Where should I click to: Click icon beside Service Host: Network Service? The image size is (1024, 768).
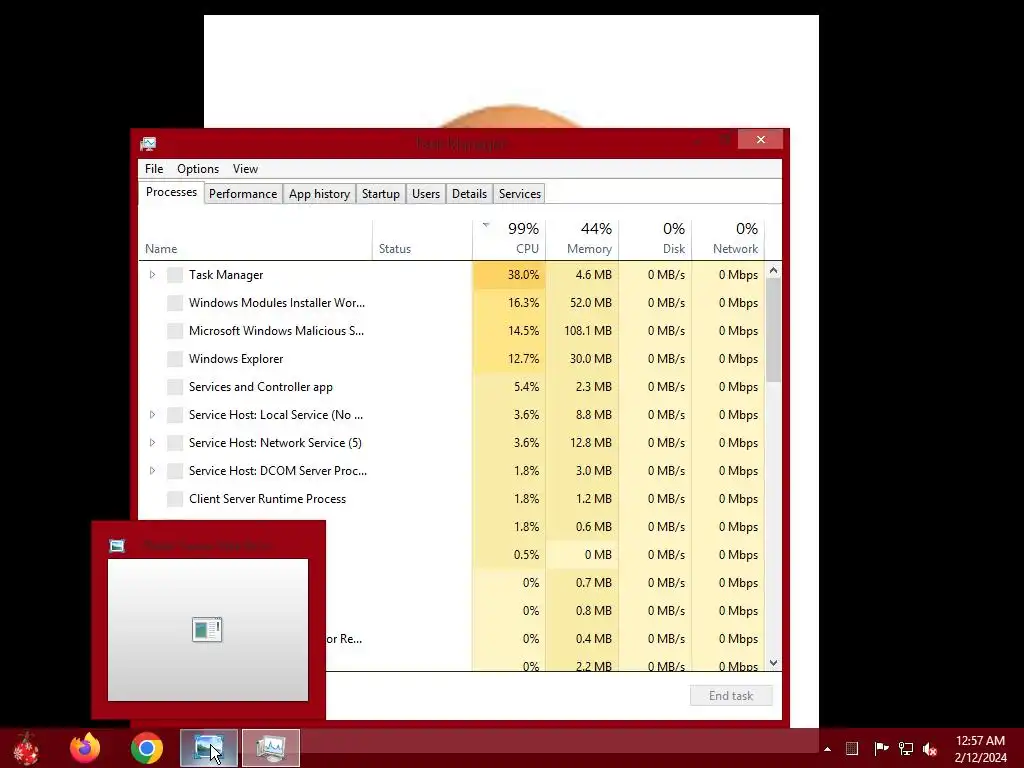tap(174, 443)
